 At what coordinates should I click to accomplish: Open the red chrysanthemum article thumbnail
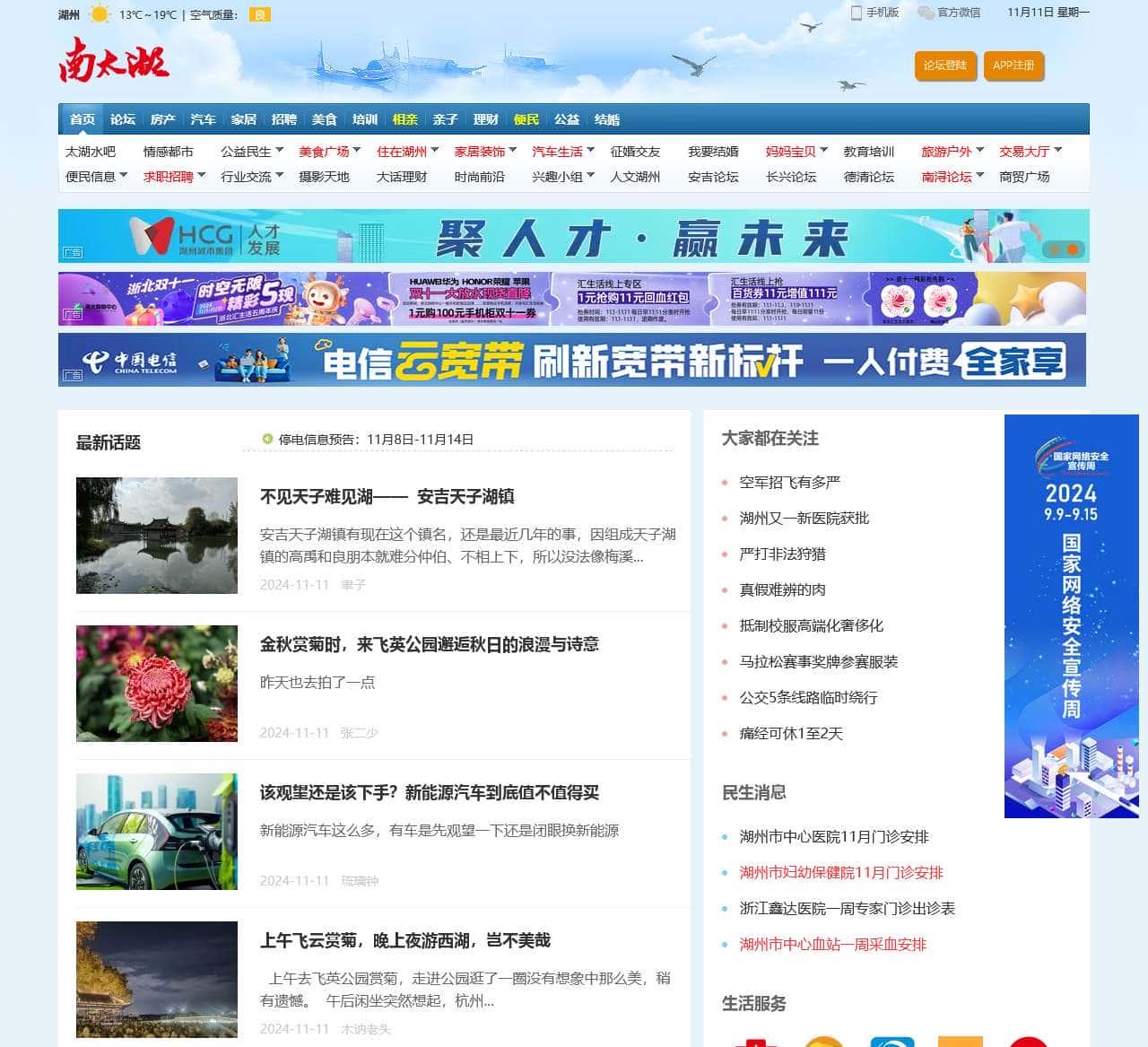[157, 684]
